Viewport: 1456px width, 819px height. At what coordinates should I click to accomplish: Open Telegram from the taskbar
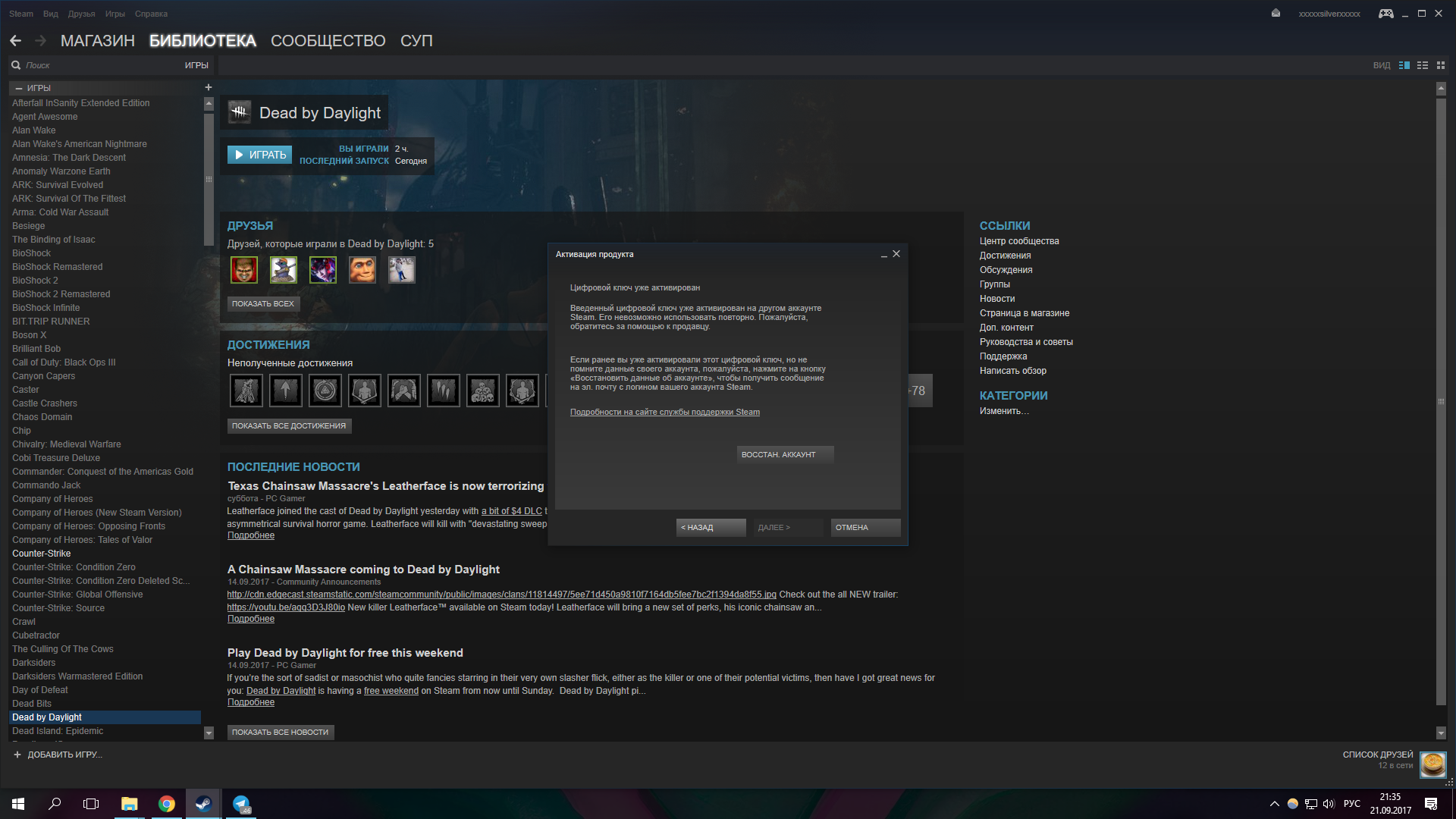pos(241,804)
